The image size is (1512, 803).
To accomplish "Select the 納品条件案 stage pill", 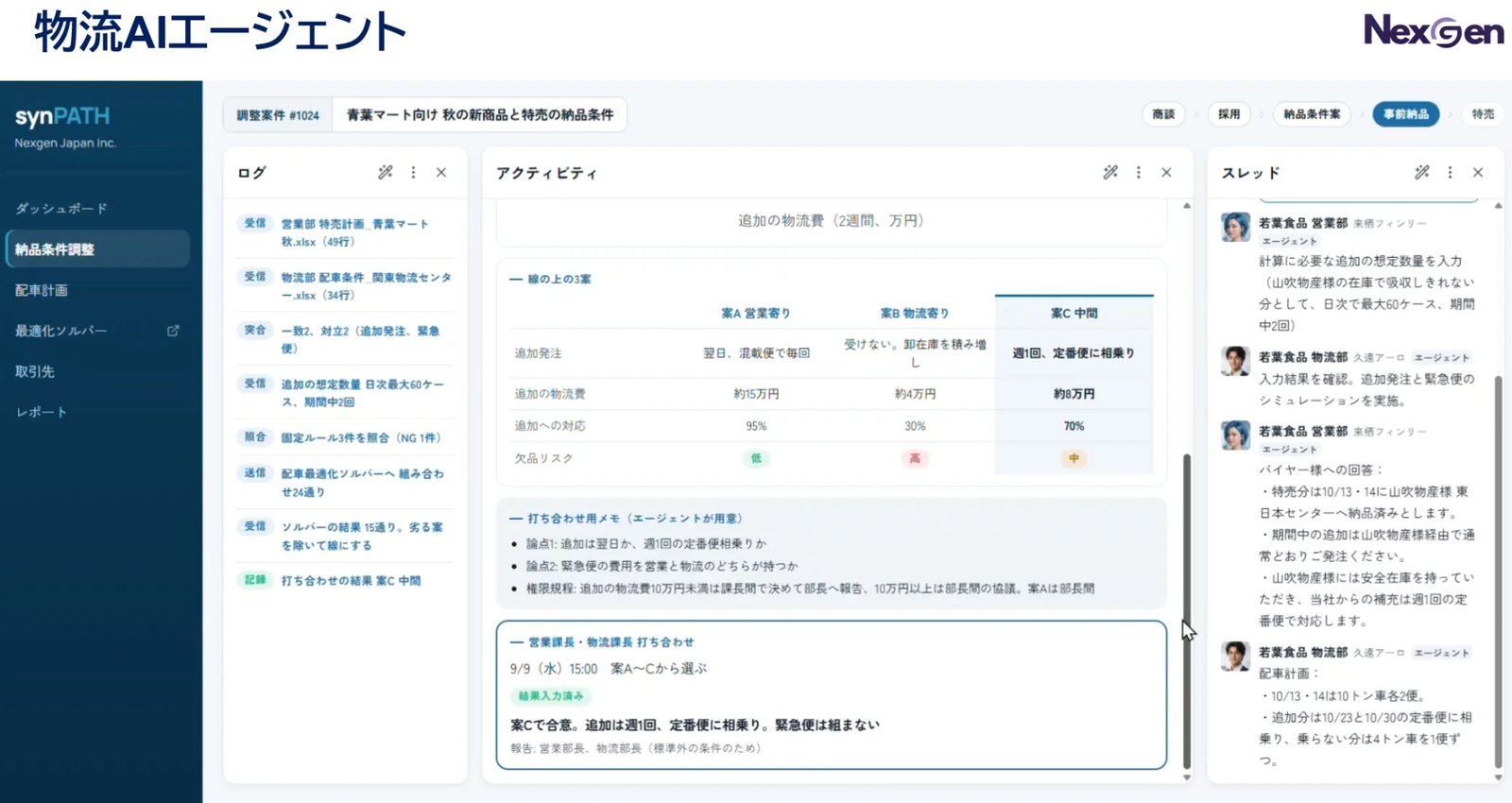I will click(x=1312, y=114).
